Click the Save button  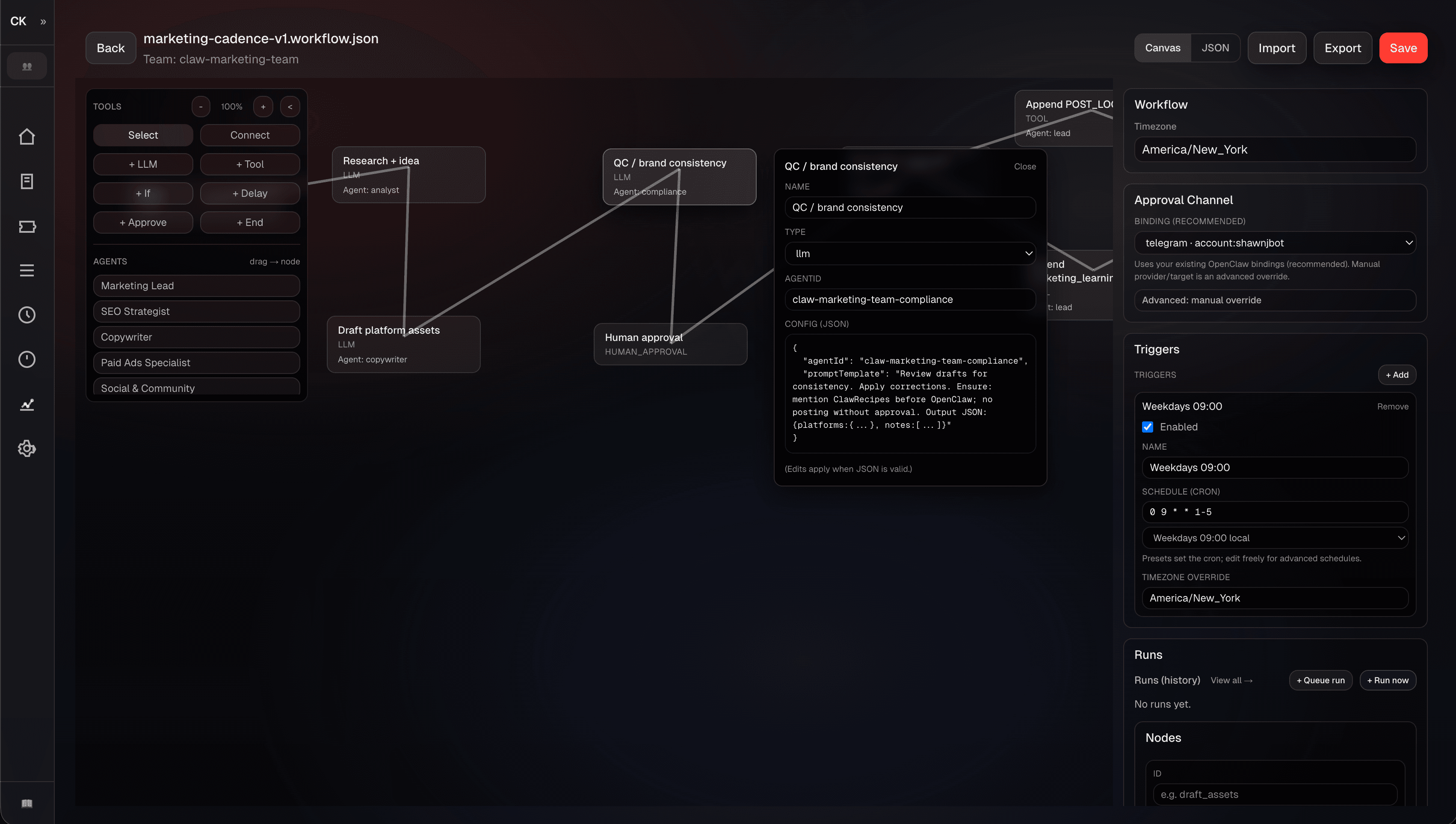pos(1403,47)
